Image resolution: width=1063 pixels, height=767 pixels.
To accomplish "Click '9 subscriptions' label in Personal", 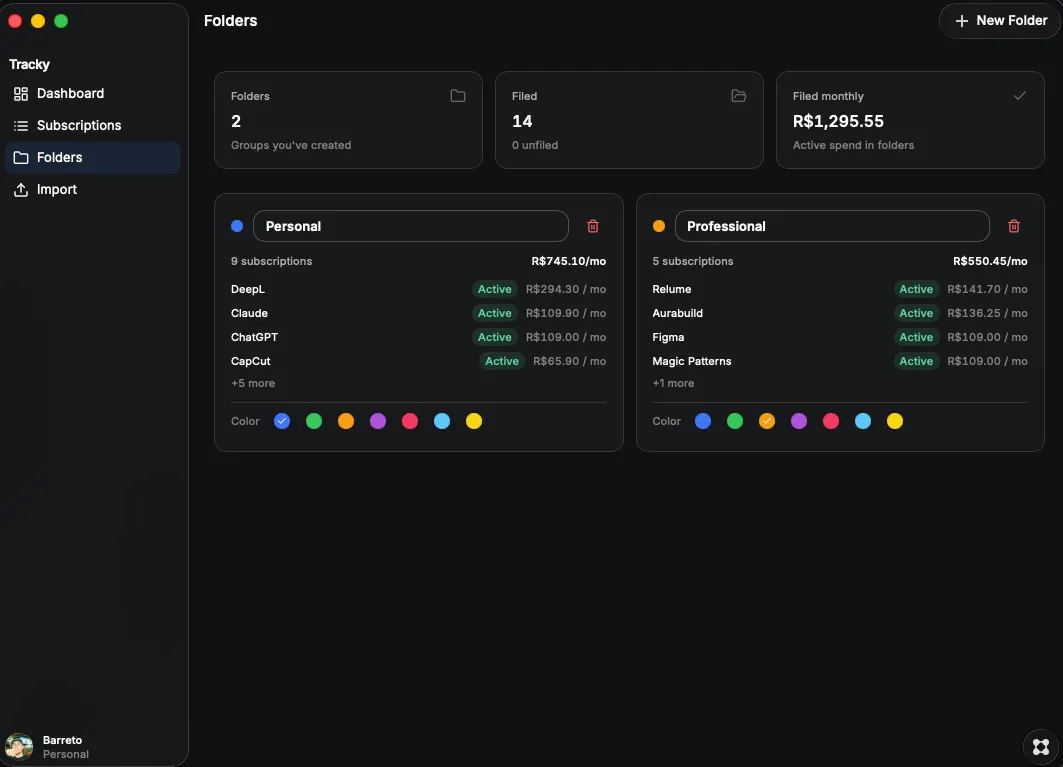I will (x=271, y=261).
